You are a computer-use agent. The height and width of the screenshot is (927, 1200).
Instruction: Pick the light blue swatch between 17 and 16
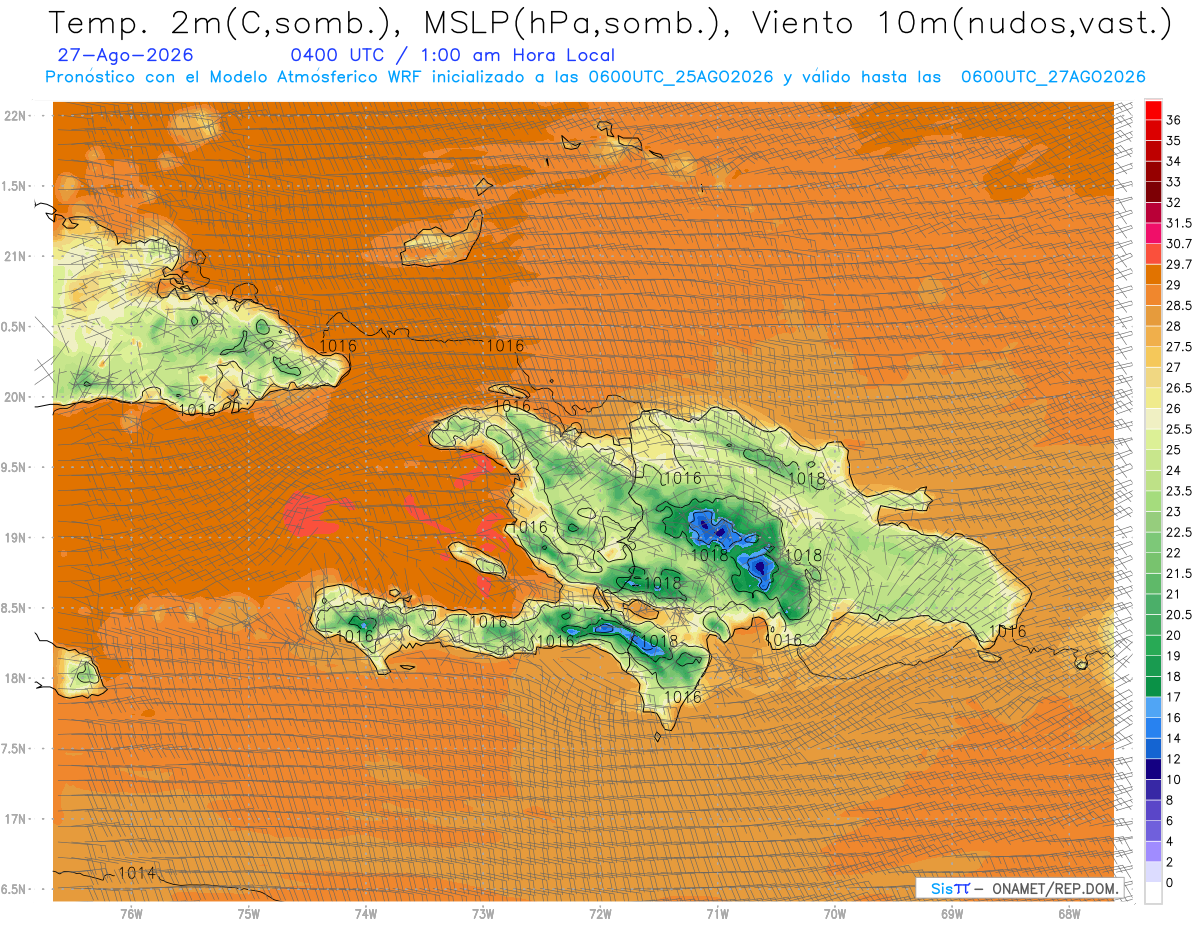coord(1153,707)
